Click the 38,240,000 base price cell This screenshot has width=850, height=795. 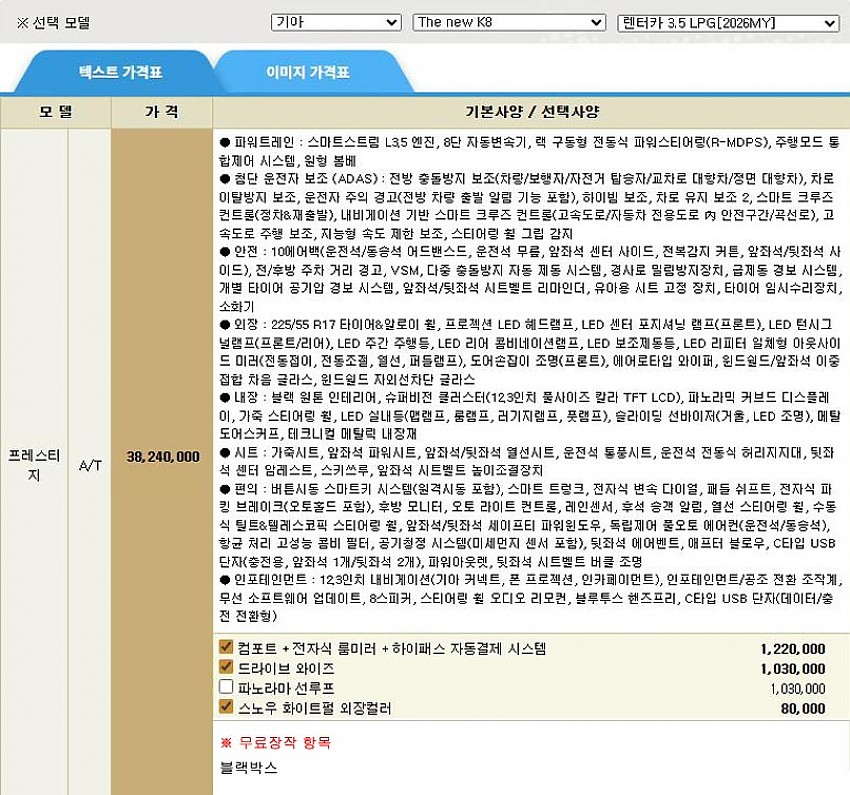[x=162, y=456]
